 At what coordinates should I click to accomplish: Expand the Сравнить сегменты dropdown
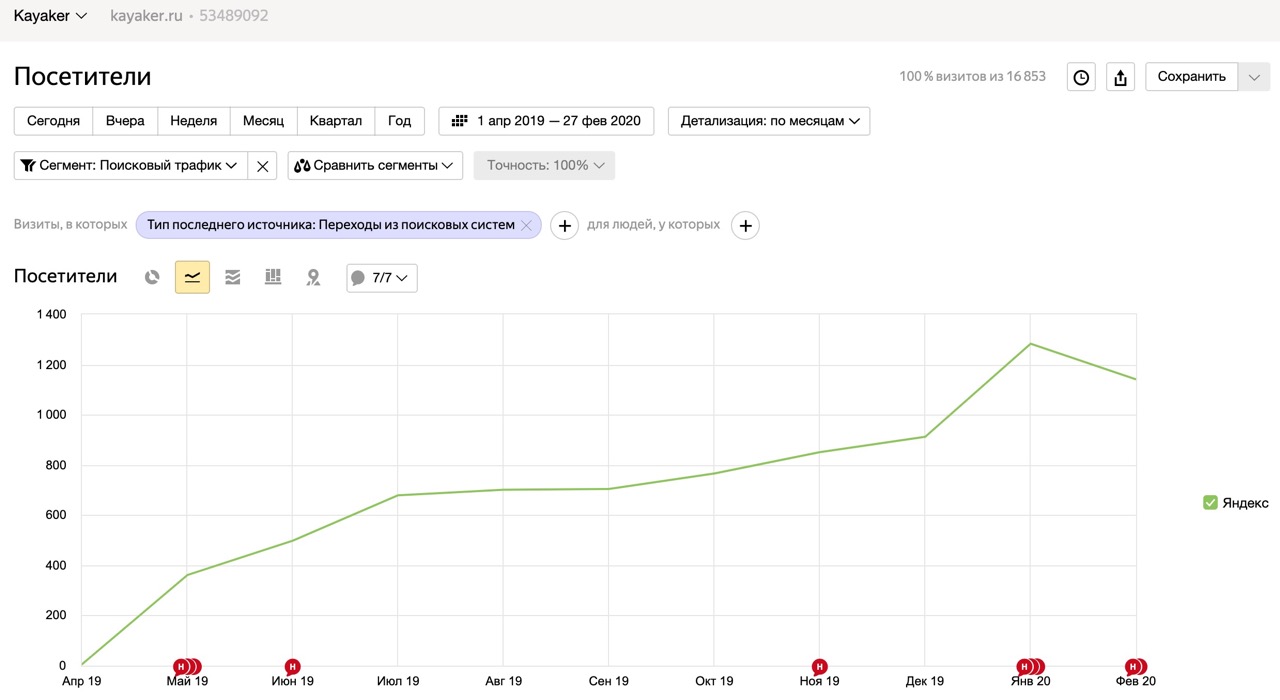375,166
